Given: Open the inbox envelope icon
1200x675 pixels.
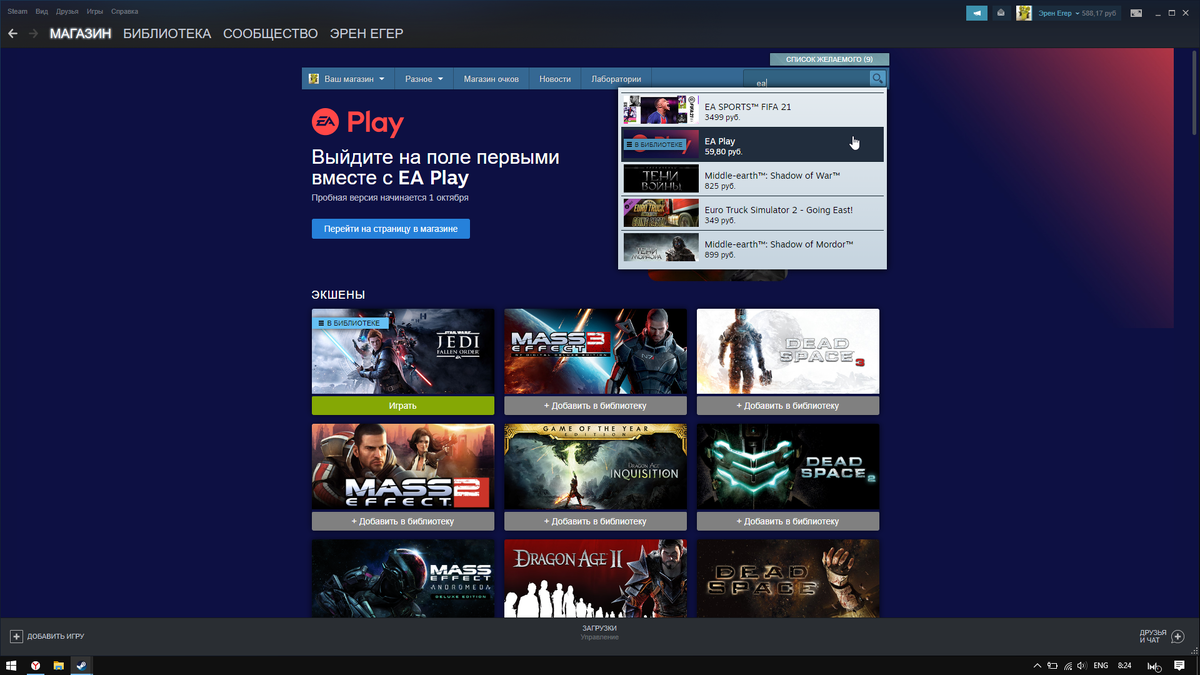Looking at the screenshot, I should click(1000, 13).
